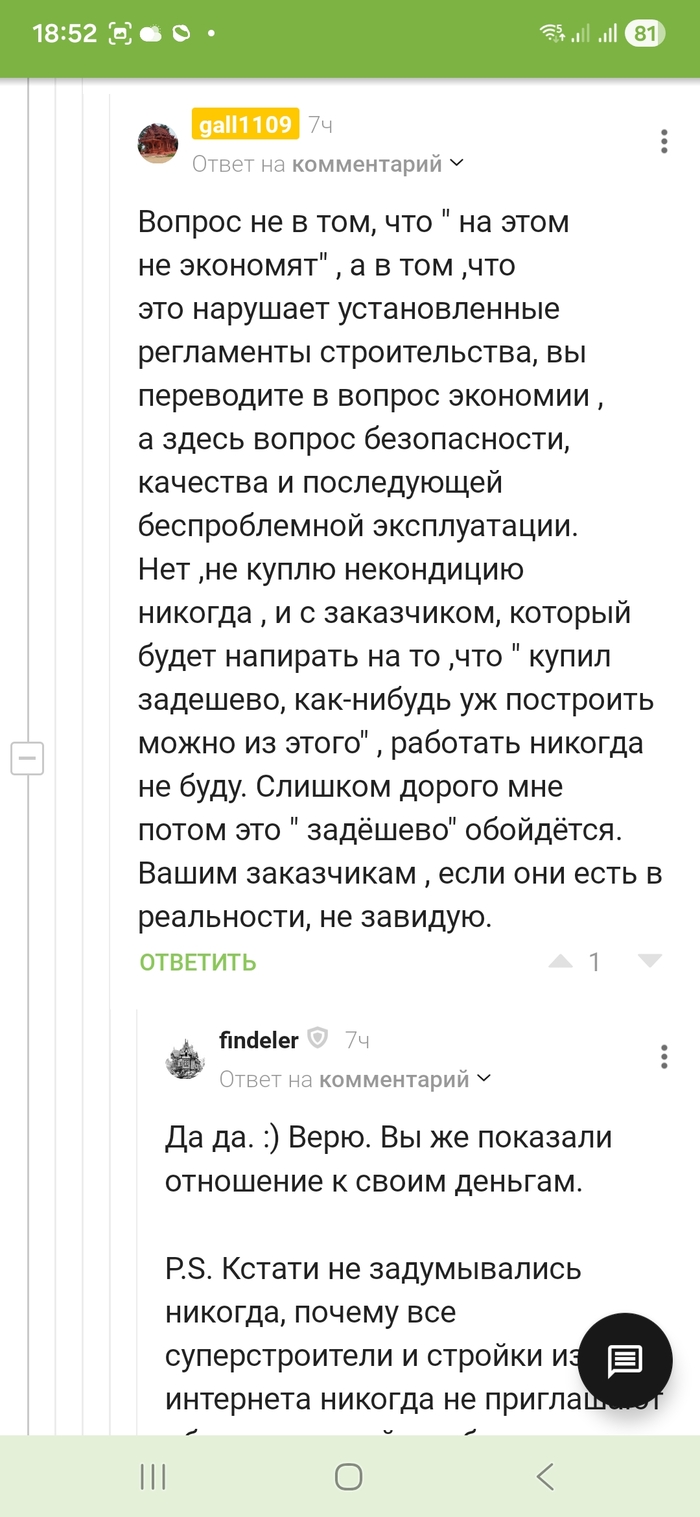Viewport: 700px width, 1517px height.
Task: Tap the battery indicator showing 81
Action: pyautogui.click(x=645, y=34)
